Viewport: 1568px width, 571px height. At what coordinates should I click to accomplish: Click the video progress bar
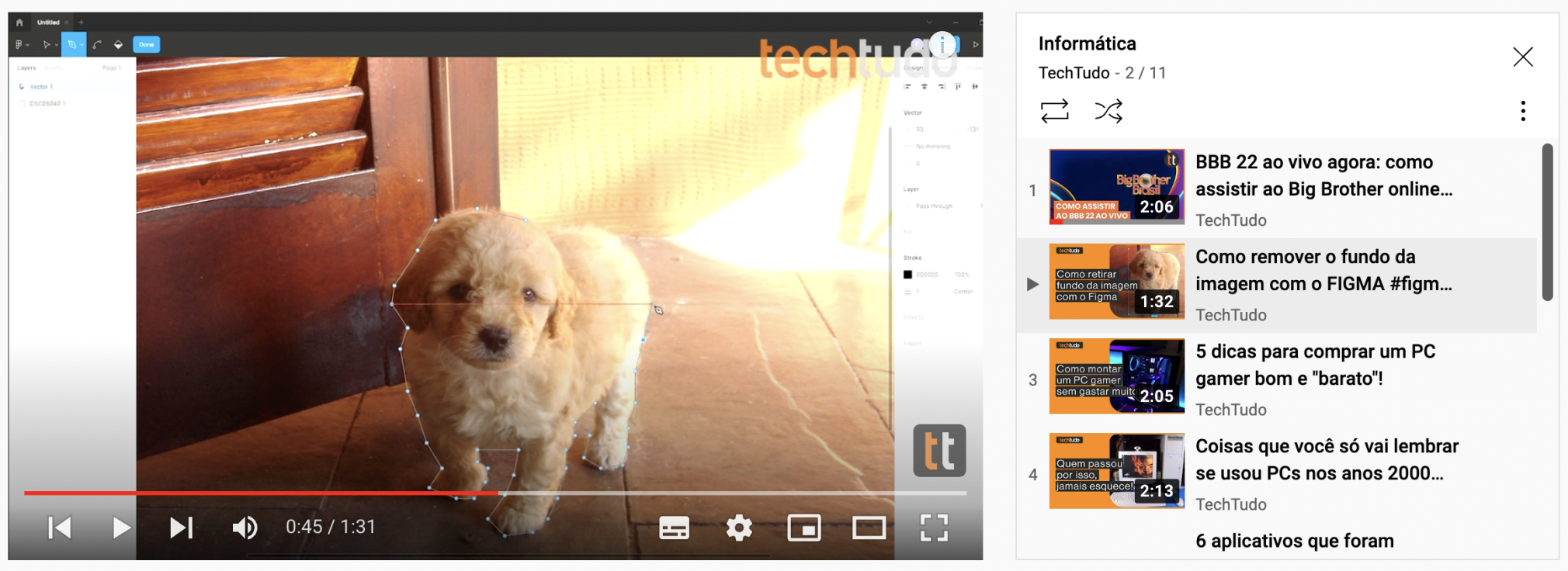495,493
